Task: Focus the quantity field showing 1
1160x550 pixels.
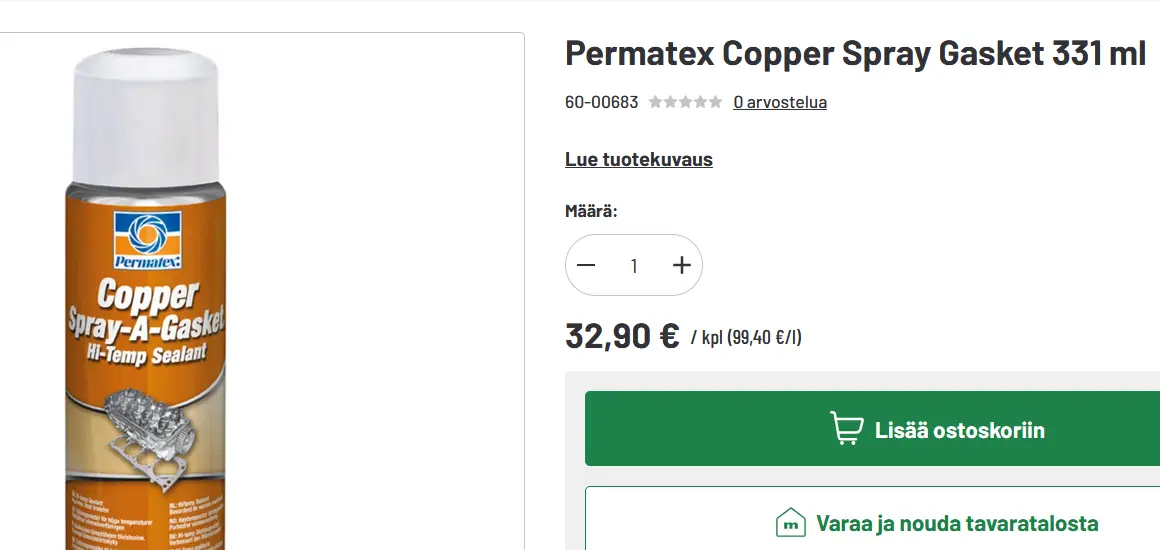Action: coord(634,265)
